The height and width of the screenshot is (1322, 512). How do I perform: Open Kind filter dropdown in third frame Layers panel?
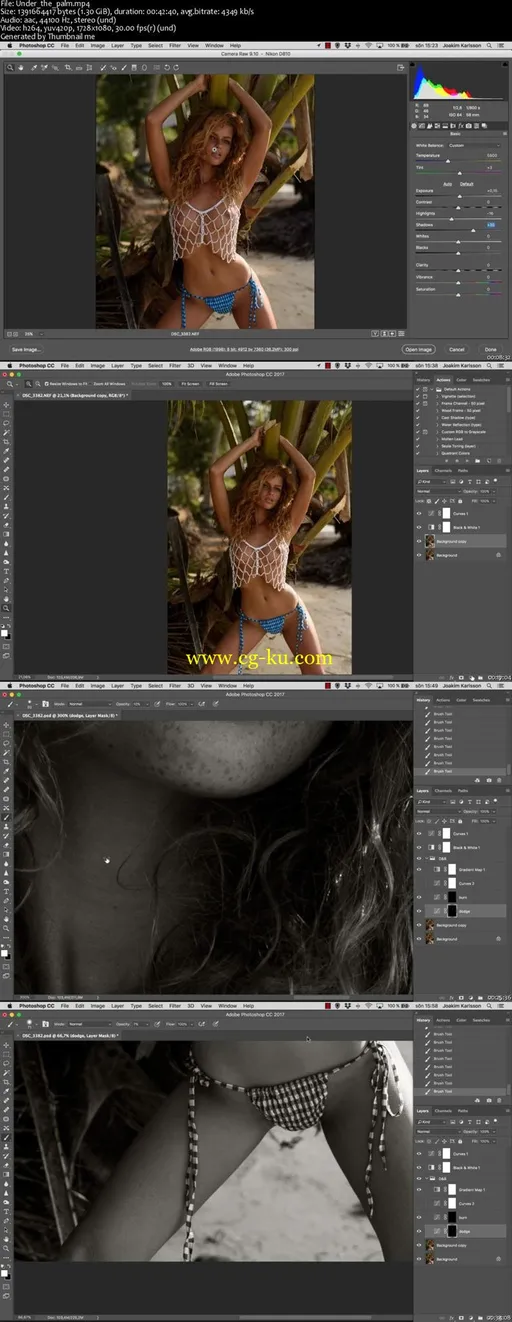pyautogui.click(x=431, y=802)
